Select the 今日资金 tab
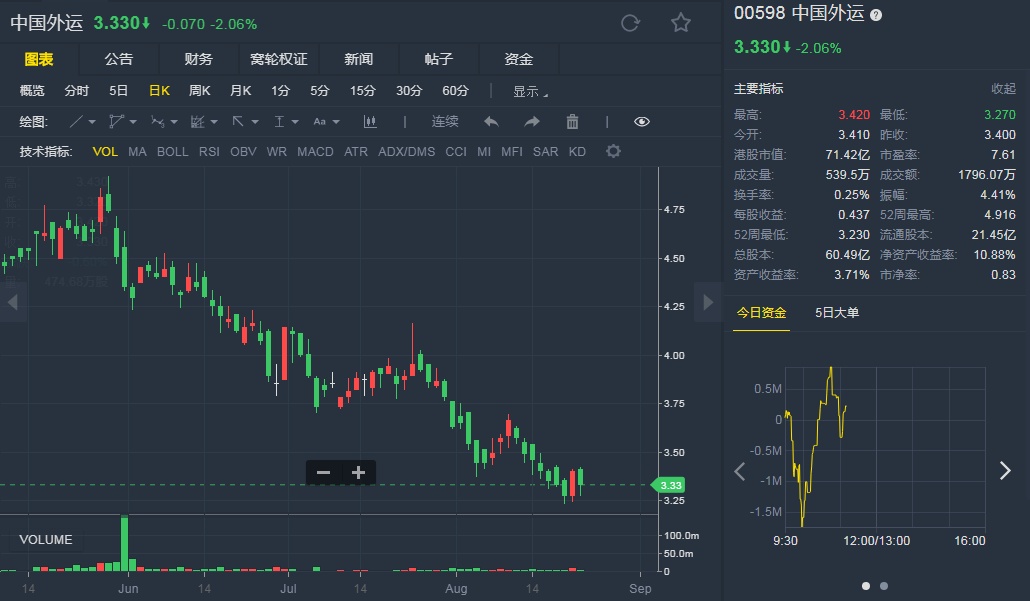The image size is (1030, 601). point(761,313)
